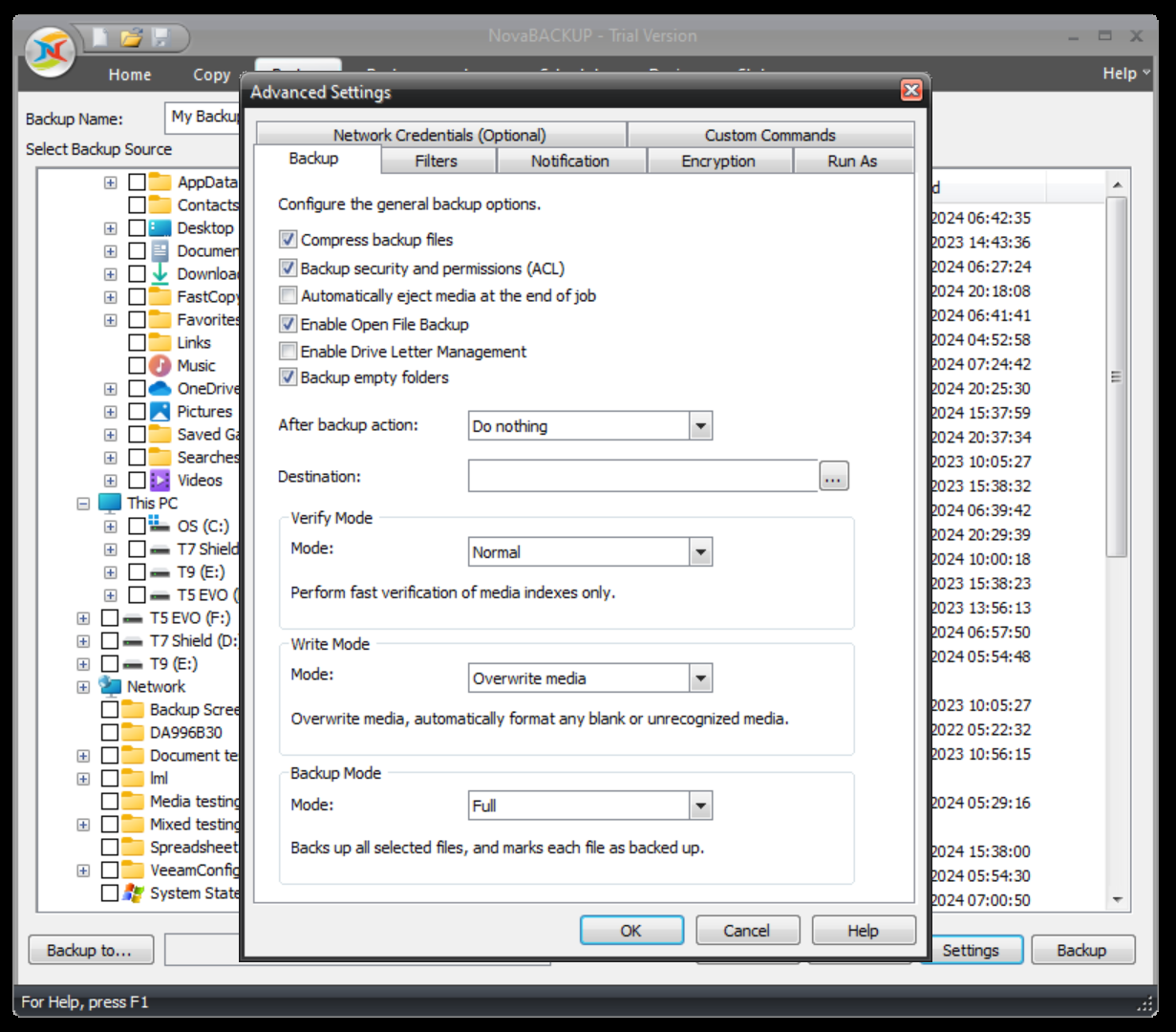Click the OneDrive cloud icon
This screenshot has height=1032, width=1176.
point(160,389)
